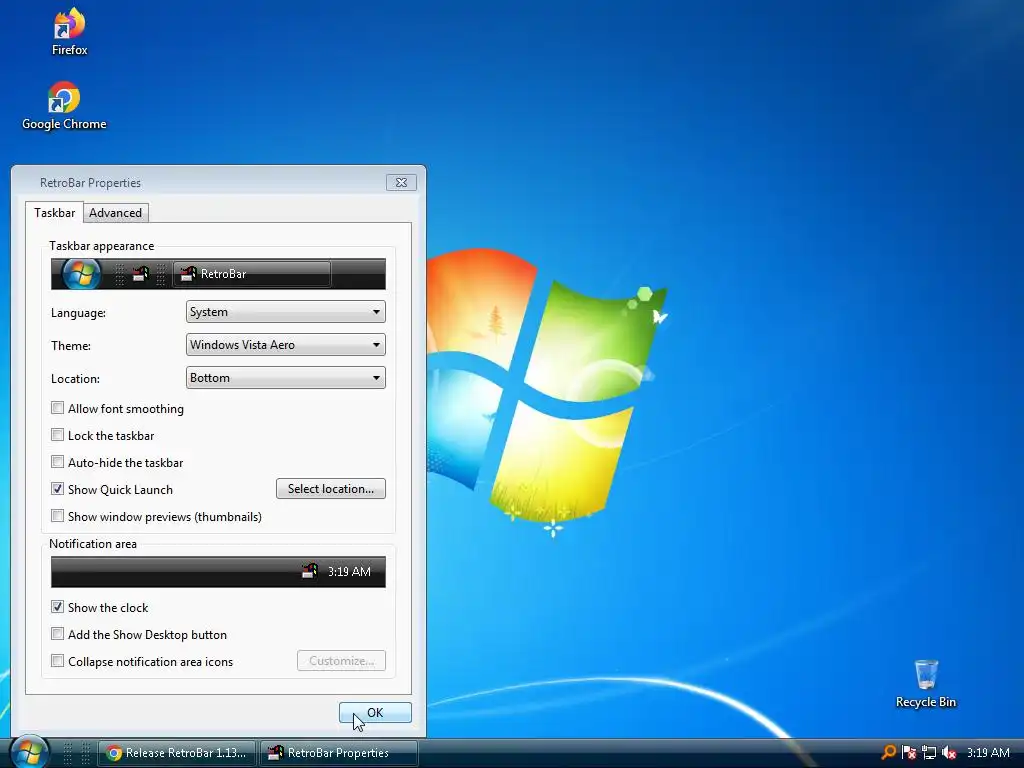Viewport: 1024px width, 768px height.
Task: Click the RetroBar icon in the notification area preview
Action: click(x=310, y=571)
